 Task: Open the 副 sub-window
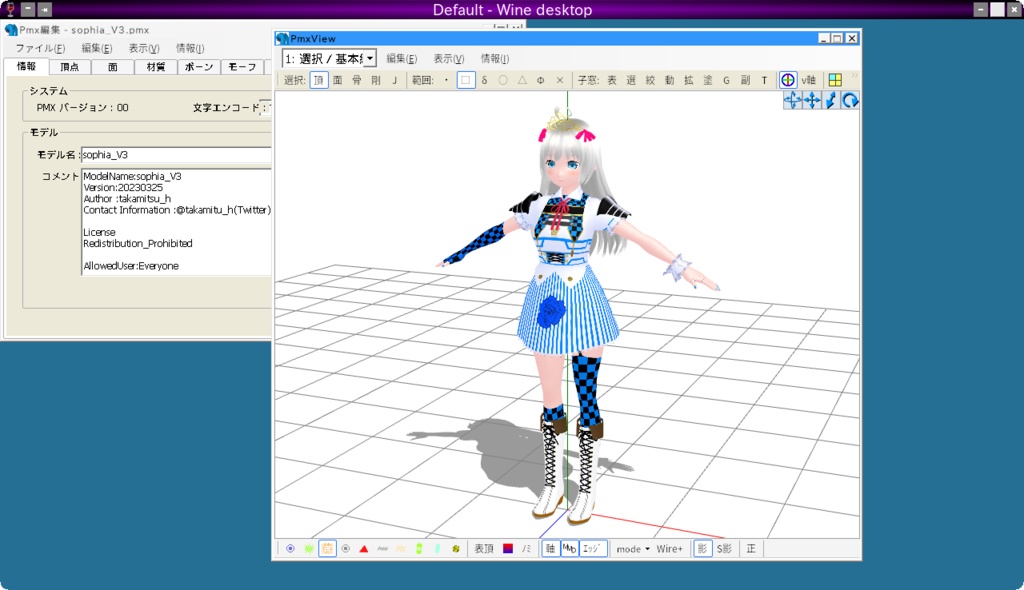click(745, 80)
